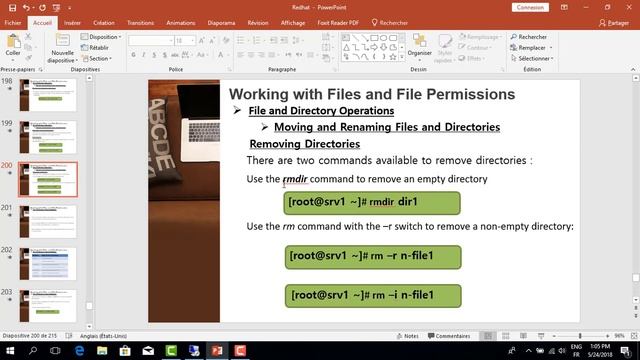Click the zoom out minus button
640x360 pixels.
(554, 336)
